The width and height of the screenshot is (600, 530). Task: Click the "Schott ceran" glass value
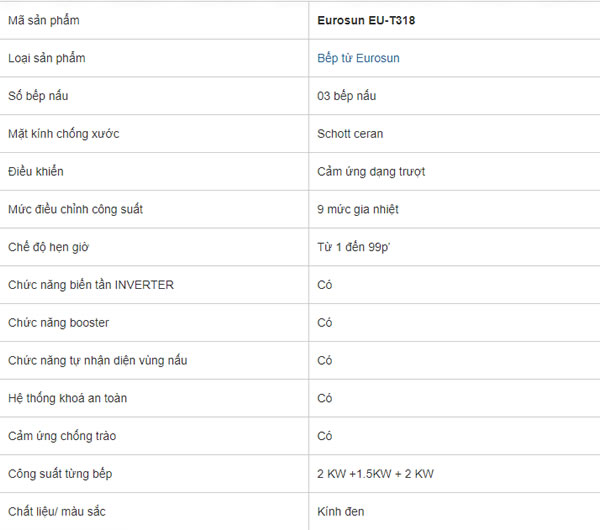click(350, 134)
